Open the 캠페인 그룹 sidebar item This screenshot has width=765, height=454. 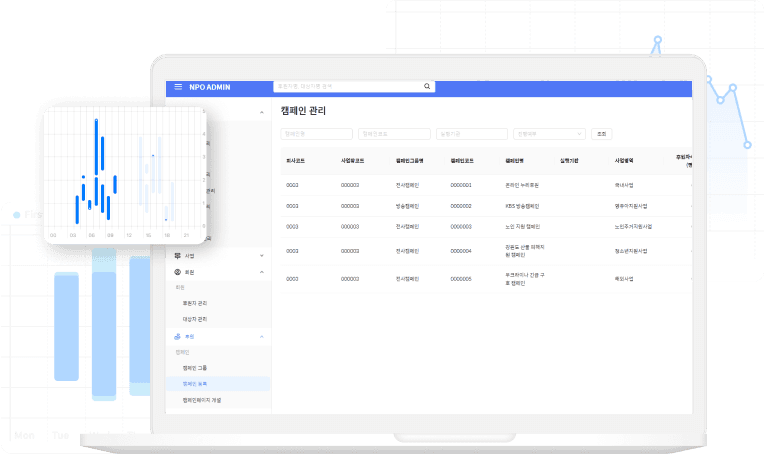click(x=195, y=368)
